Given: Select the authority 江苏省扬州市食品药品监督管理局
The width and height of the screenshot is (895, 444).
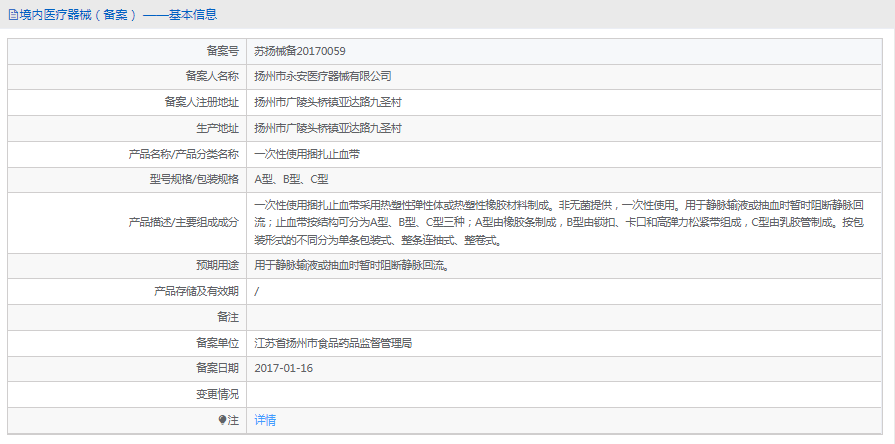Looking at the screenshot, I should coord(333,343).
